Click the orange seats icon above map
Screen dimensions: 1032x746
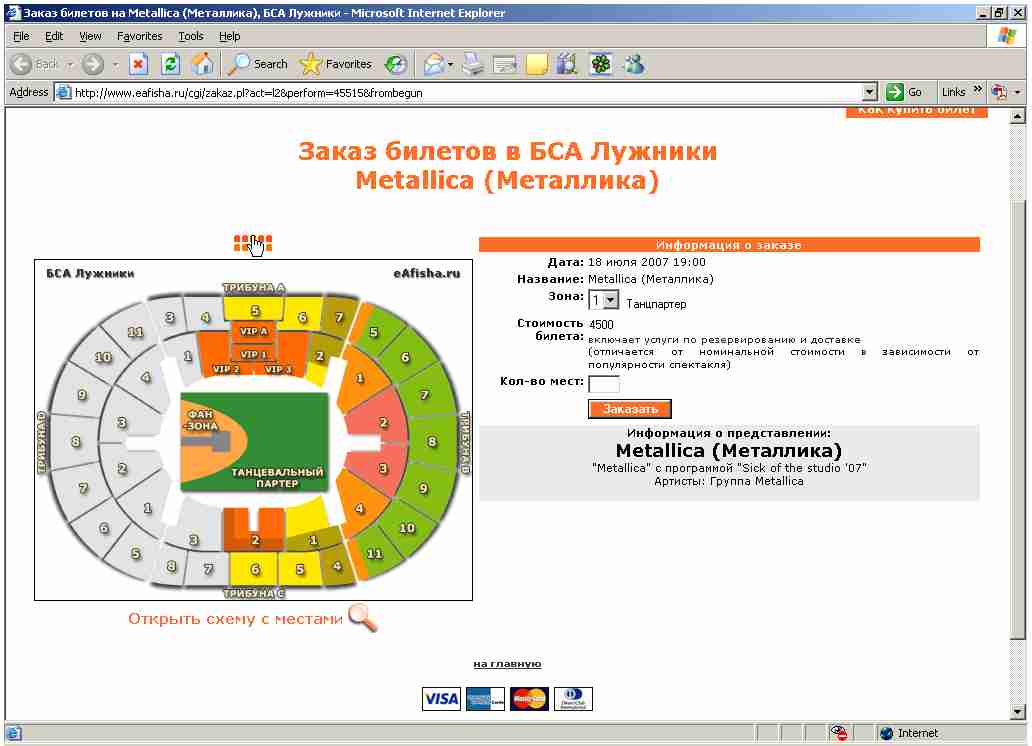point(253,243)
